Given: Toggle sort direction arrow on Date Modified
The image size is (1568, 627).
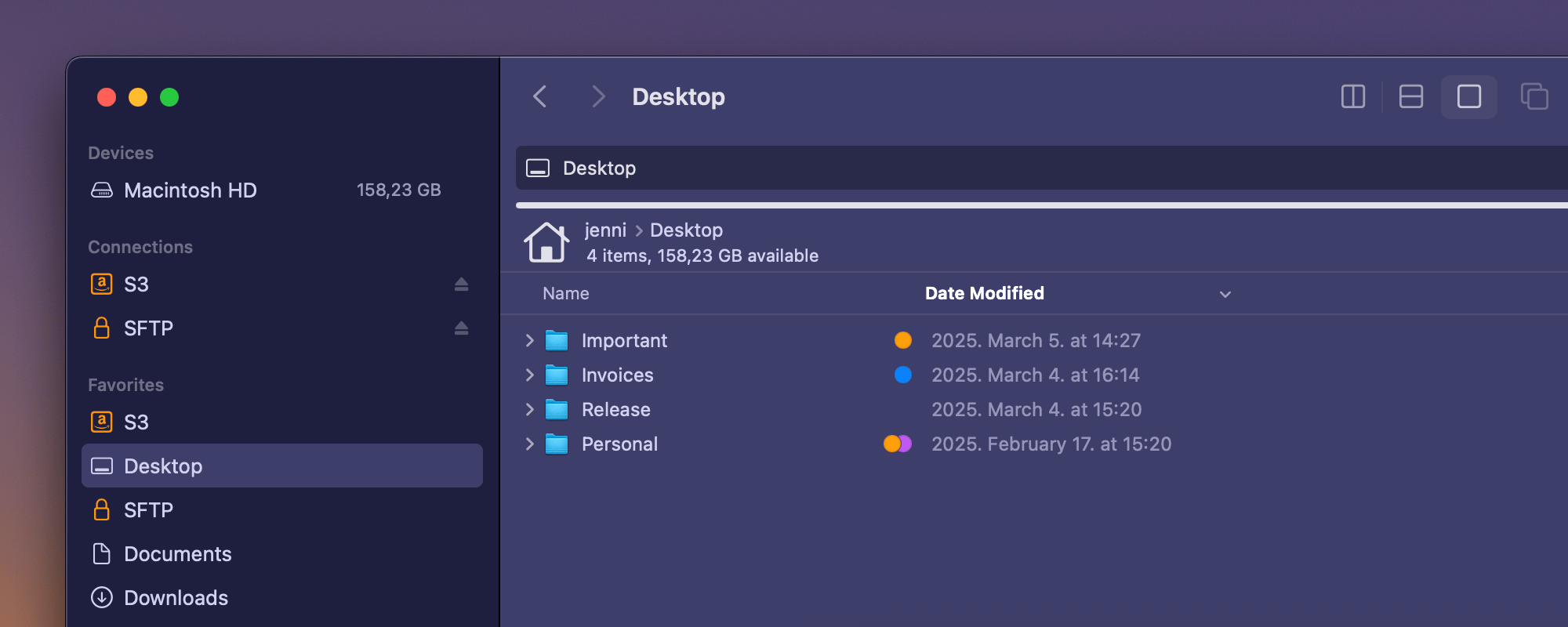Looking at the screenshot, I should [x=1225, y=294].
